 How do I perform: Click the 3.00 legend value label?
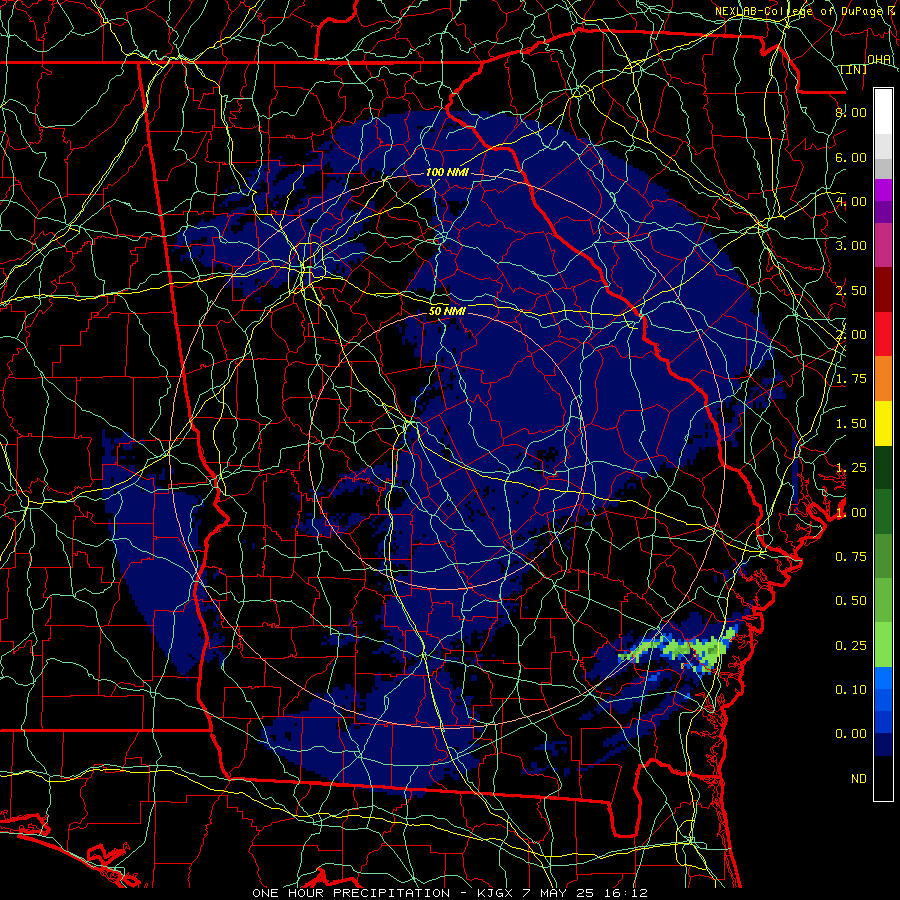coord(851,246)
